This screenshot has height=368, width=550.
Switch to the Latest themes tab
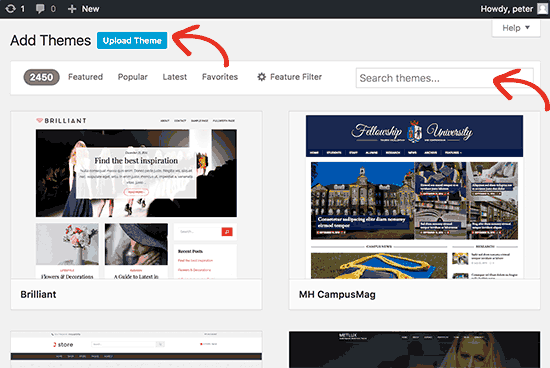pos(175,77)
